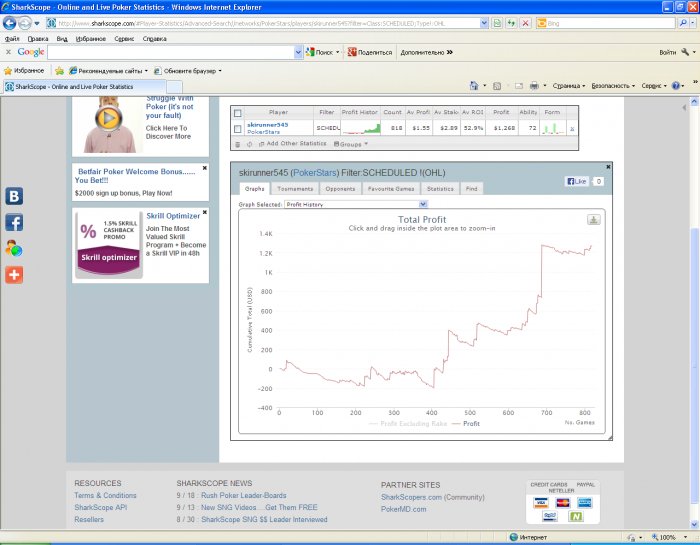Switch to the Tournaments tab

coord(295,189)
